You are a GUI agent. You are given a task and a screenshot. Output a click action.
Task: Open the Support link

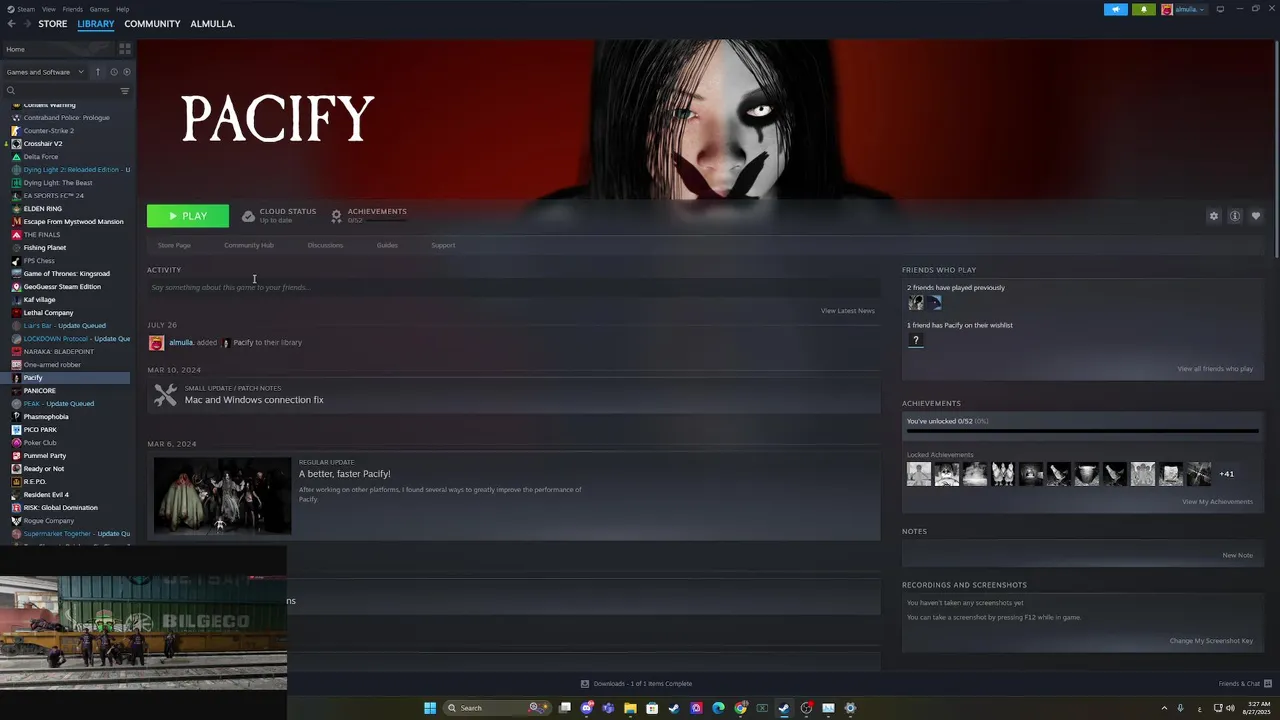pos(443,245)
